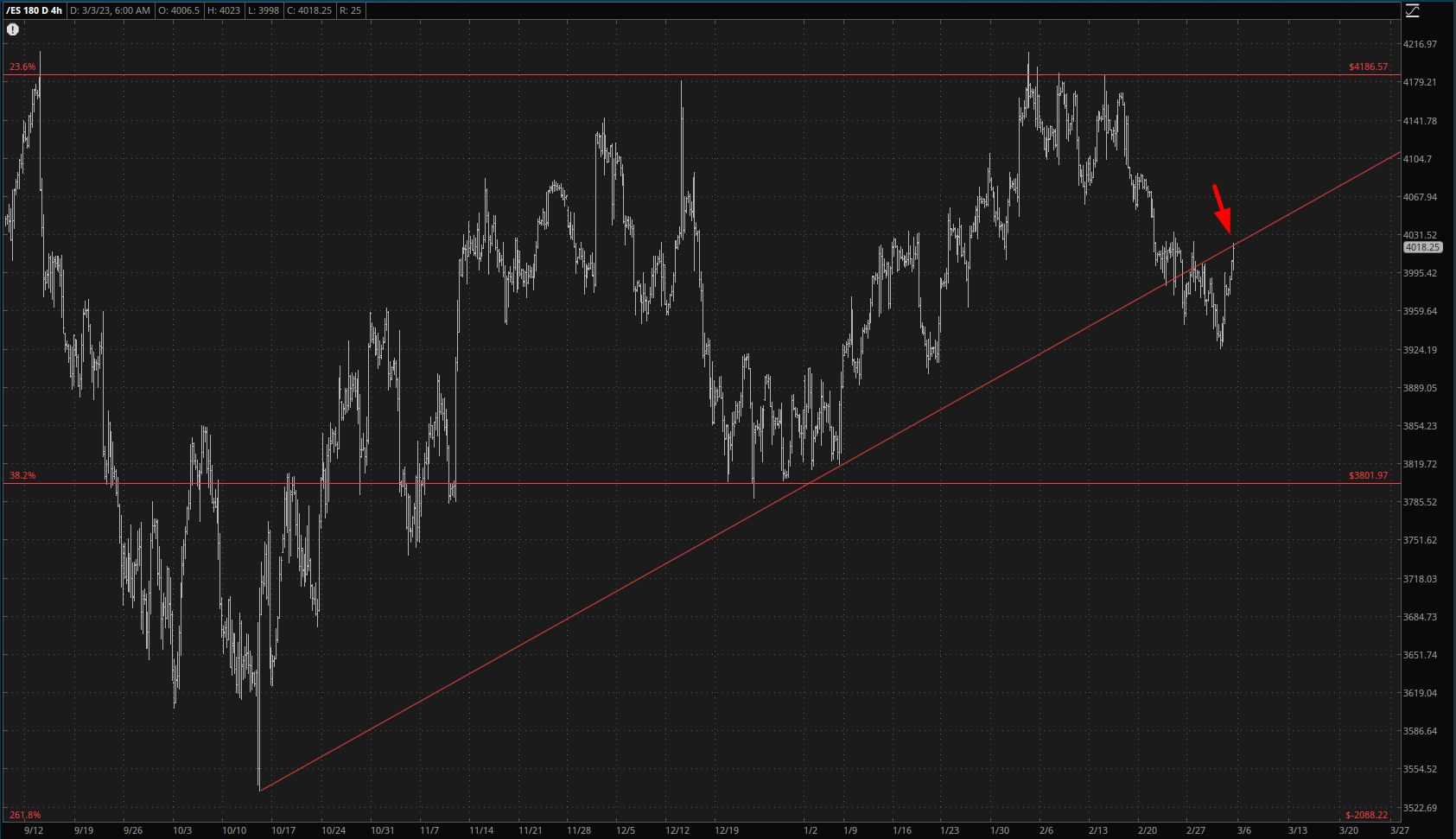Click the red arrow annotation on the chart
The height and width of the screenshot is (839, 1456).
1221,208
